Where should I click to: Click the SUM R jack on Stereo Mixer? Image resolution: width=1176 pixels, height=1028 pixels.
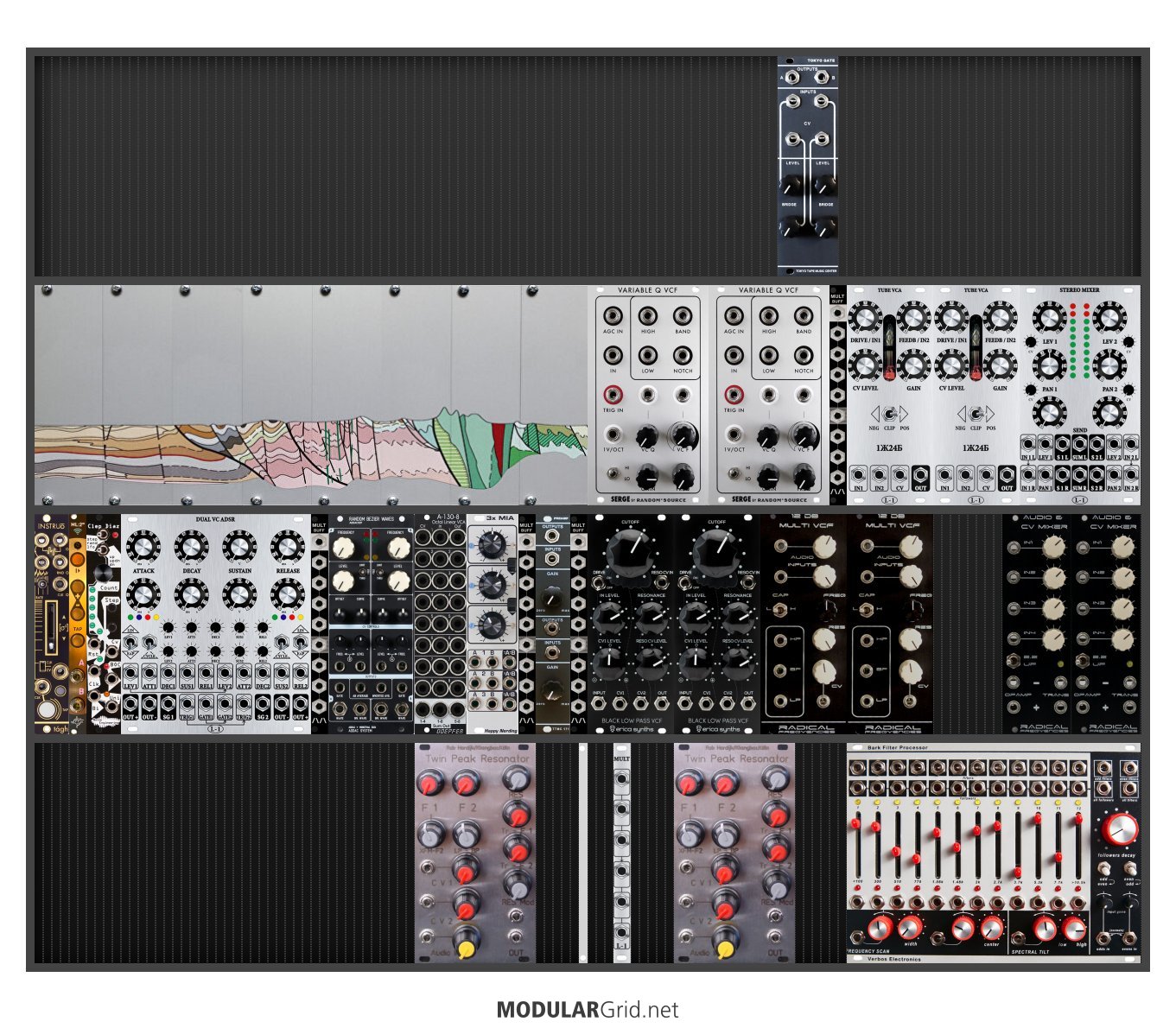pyautogui.click(x=1079, y=476)
